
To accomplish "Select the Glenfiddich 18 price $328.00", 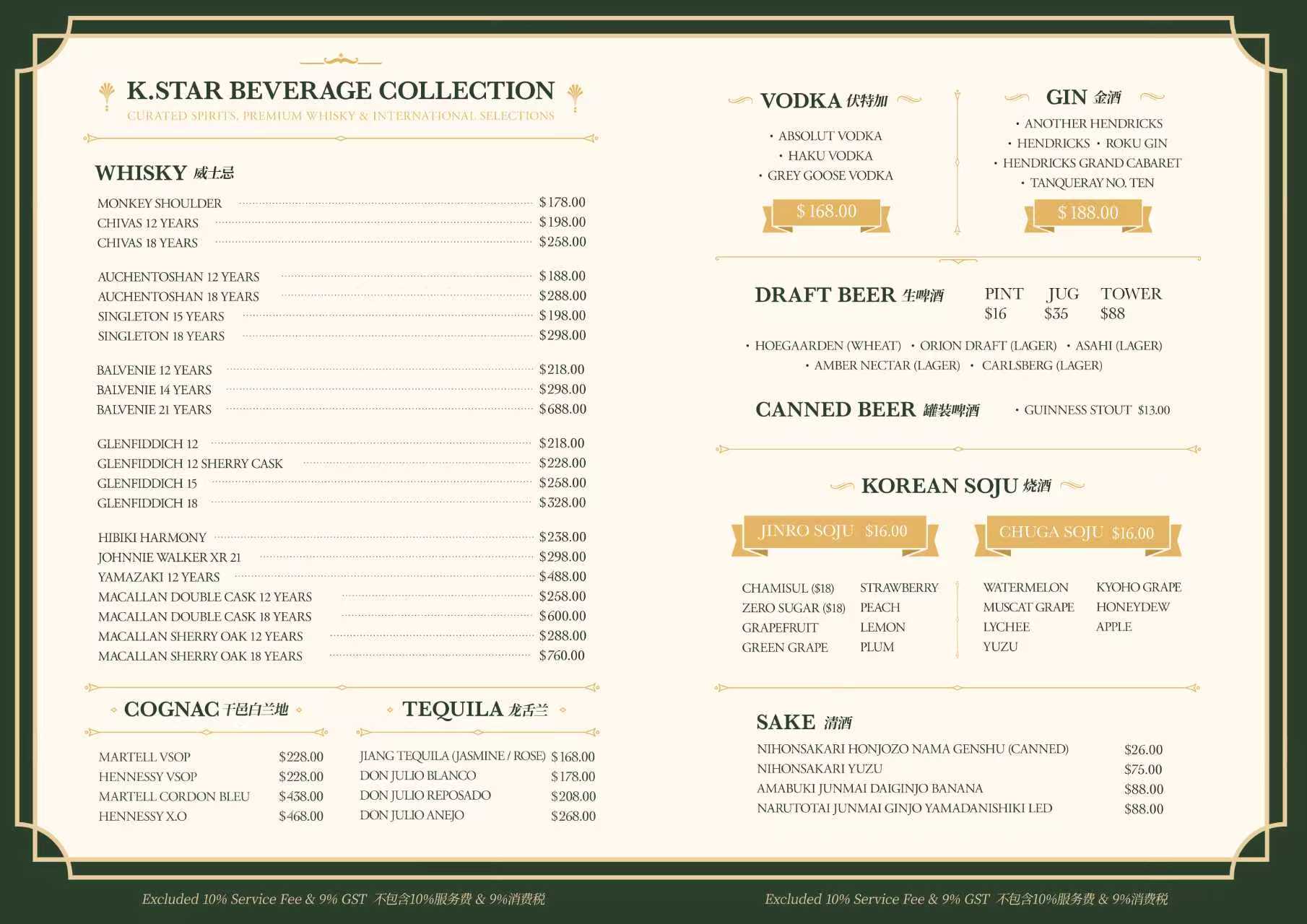I will tap(563, 502).
